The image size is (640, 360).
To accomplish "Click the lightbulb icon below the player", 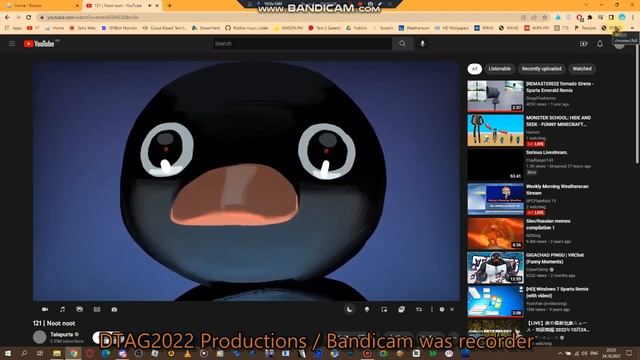I will [367, 309].
